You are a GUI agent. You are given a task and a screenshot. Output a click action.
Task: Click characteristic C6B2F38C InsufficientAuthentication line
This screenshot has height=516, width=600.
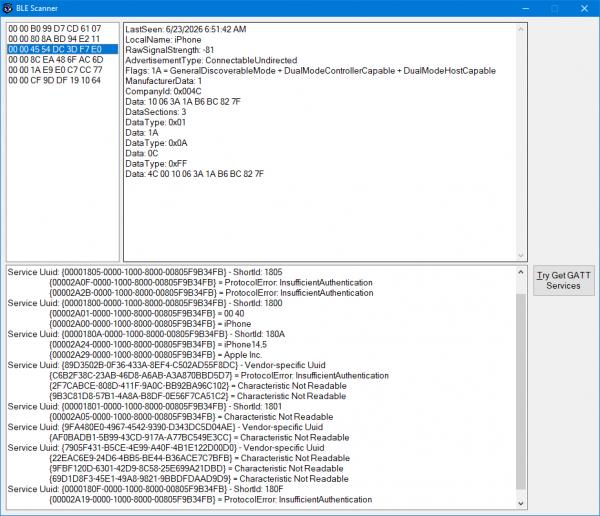point(219,376)
